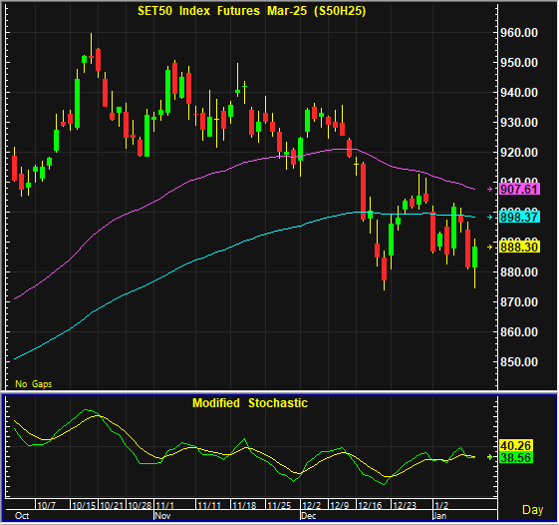
Task: Click the Modified Stochastic panel title
Action: (x=250, y=403)
